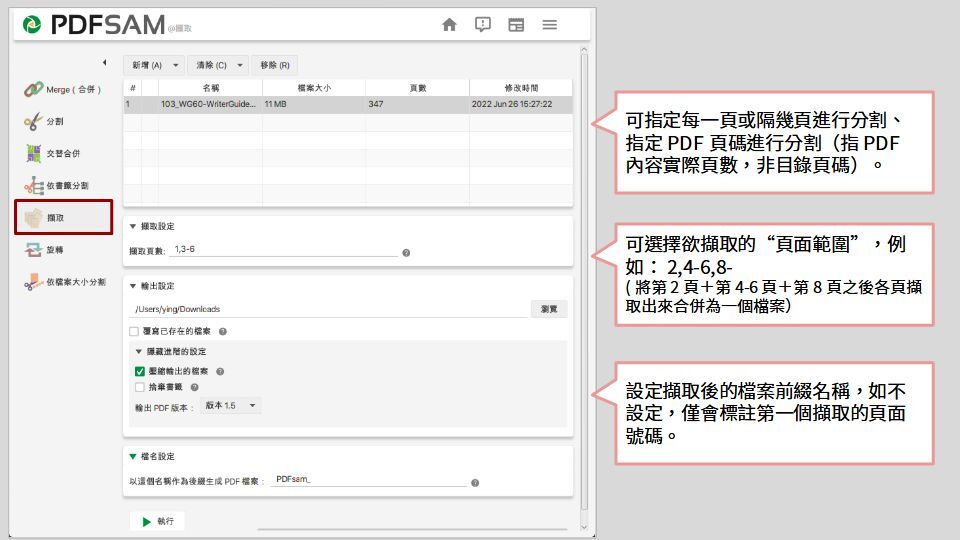Open the 輸出 PDF 版本 dropdown
Screen dimensions: 960x540
231,405
